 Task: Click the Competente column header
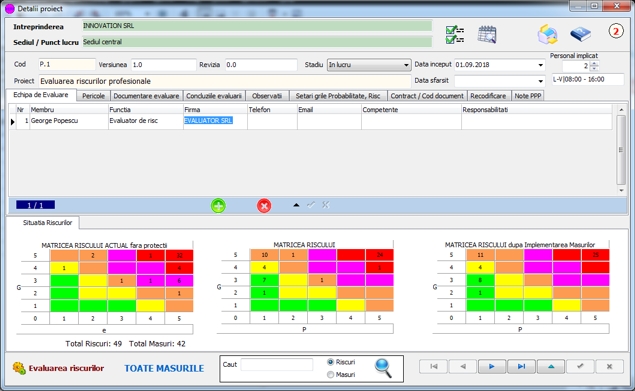coord(411,109)
